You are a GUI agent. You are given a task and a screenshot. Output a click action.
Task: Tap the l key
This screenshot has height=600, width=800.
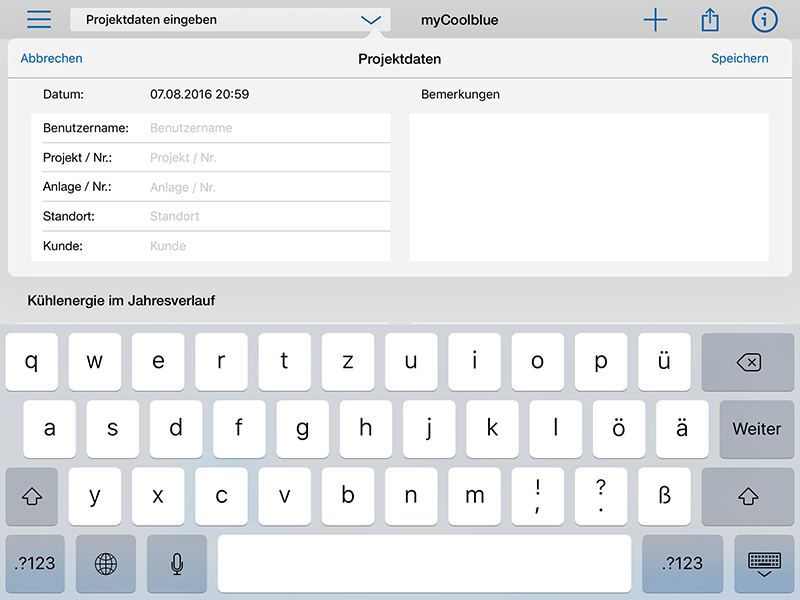[x=556, y=429]
